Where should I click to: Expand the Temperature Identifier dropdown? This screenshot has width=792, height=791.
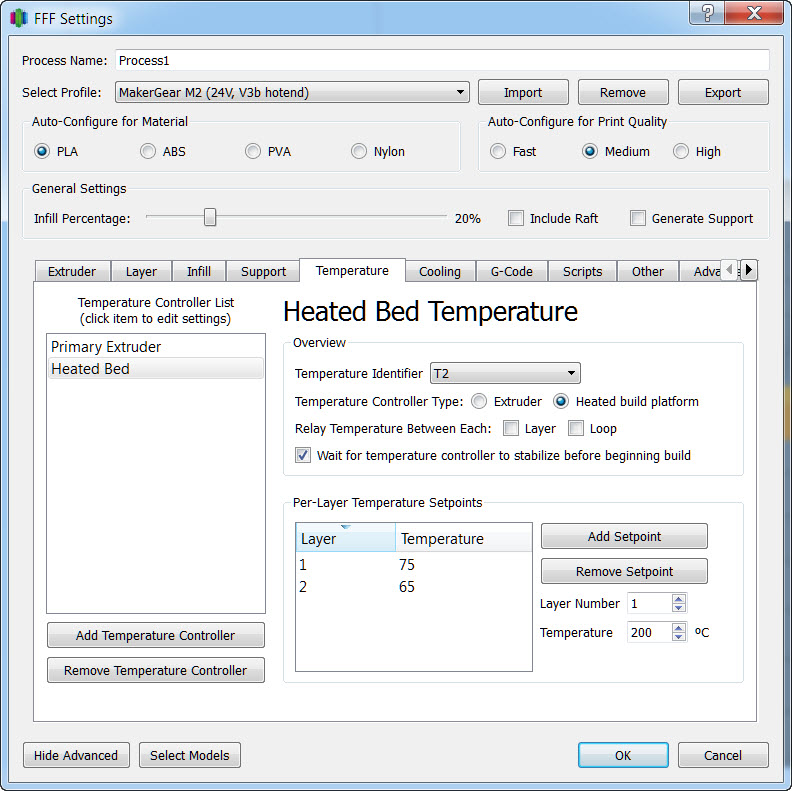[505, 374]
